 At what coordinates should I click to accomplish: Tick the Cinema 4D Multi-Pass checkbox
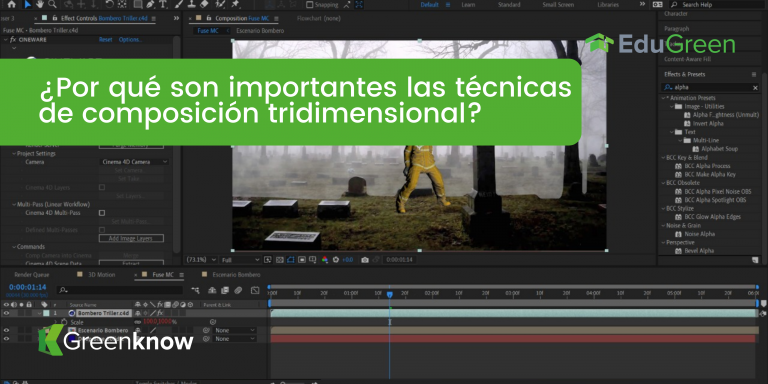point(102,213)
